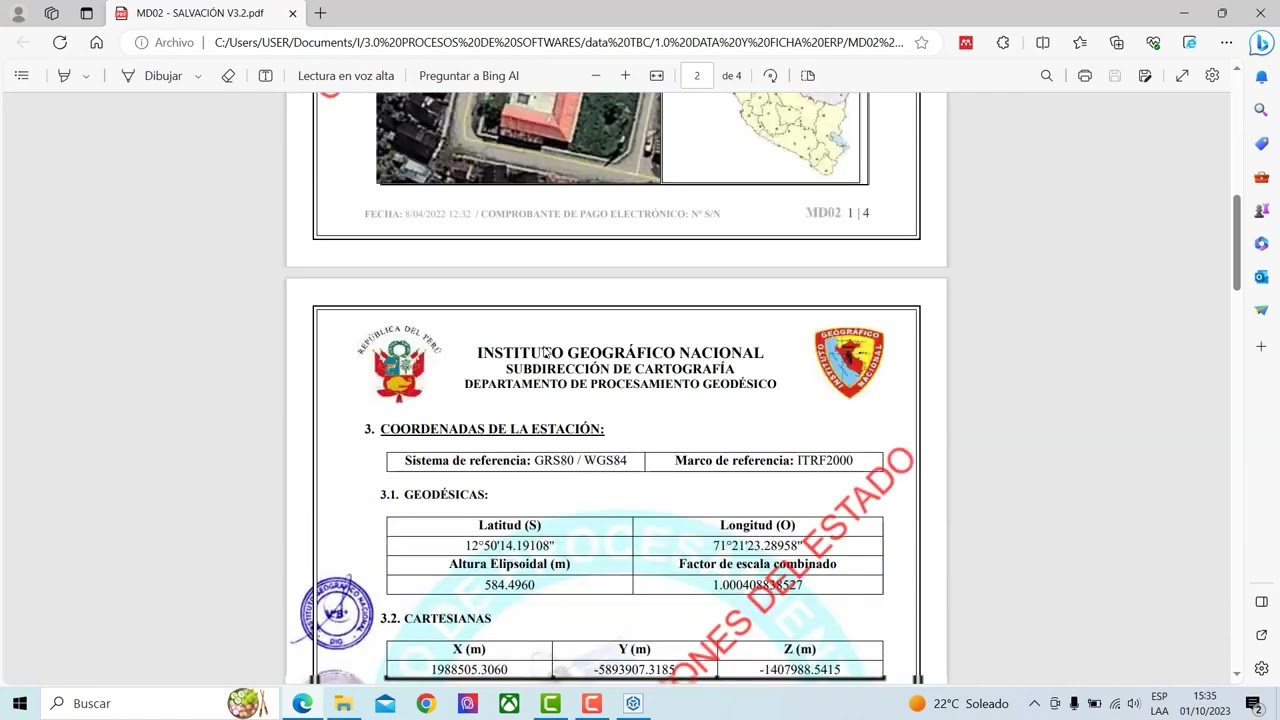Open find in PDF search

tap(1047, 76)
